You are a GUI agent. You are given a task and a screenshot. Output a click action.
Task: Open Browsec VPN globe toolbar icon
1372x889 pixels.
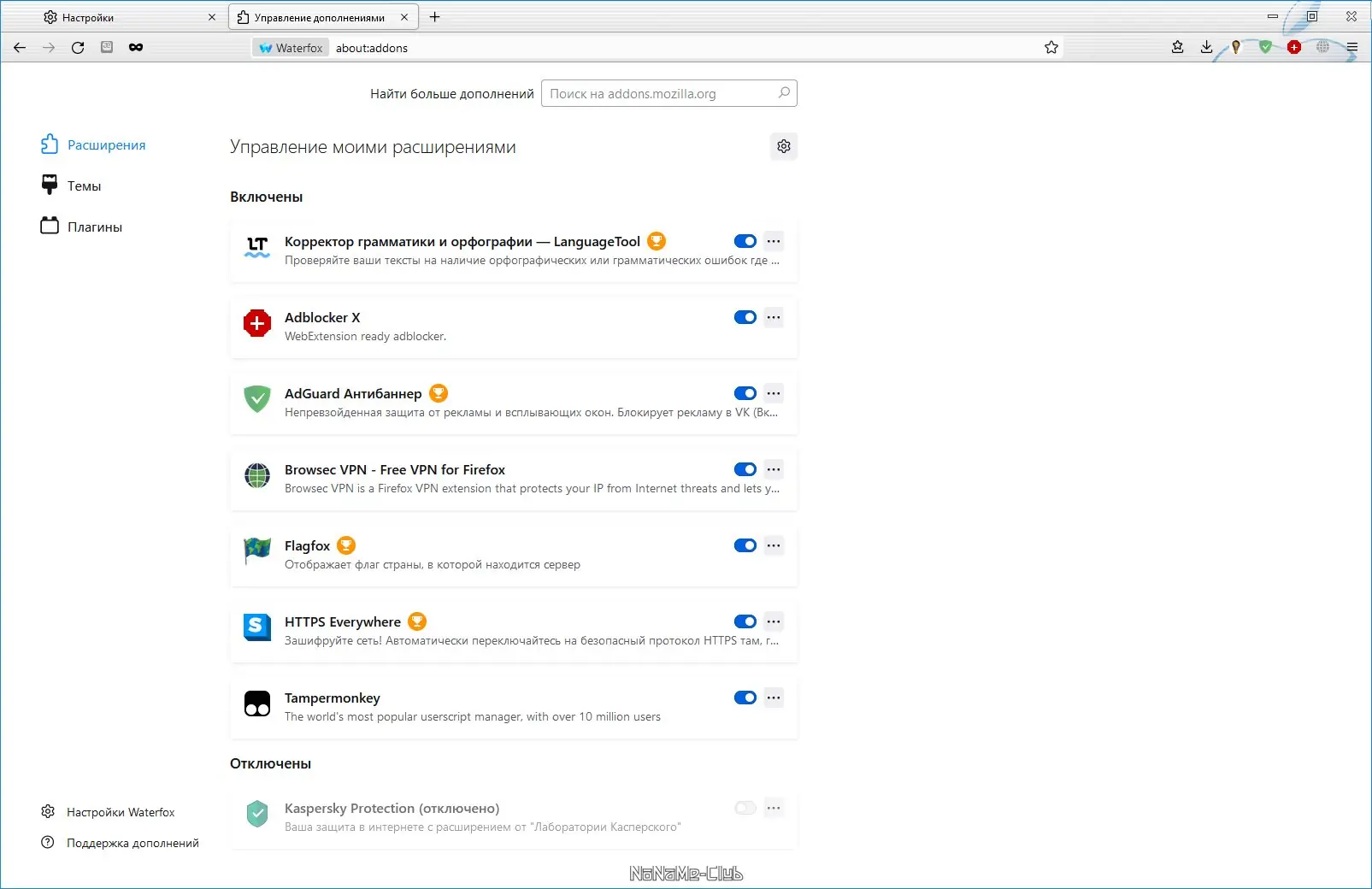1322,47
